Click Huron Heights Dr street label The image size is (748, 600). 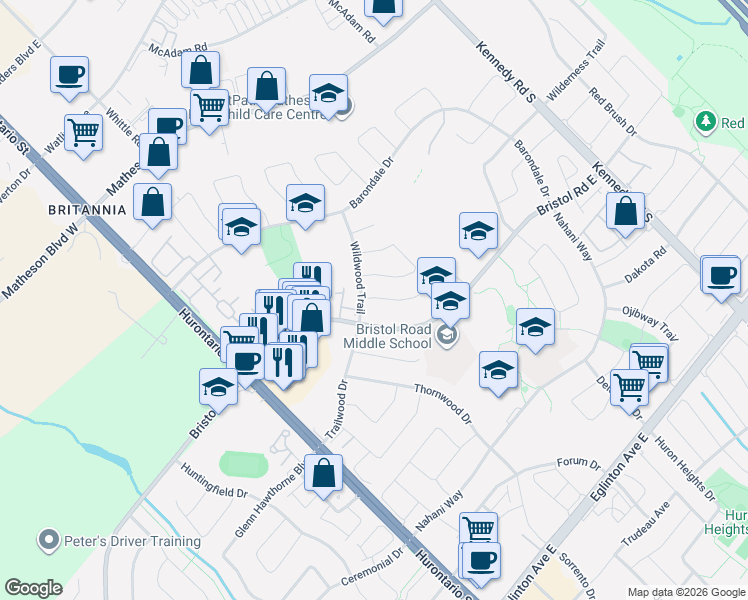point(685,469)
